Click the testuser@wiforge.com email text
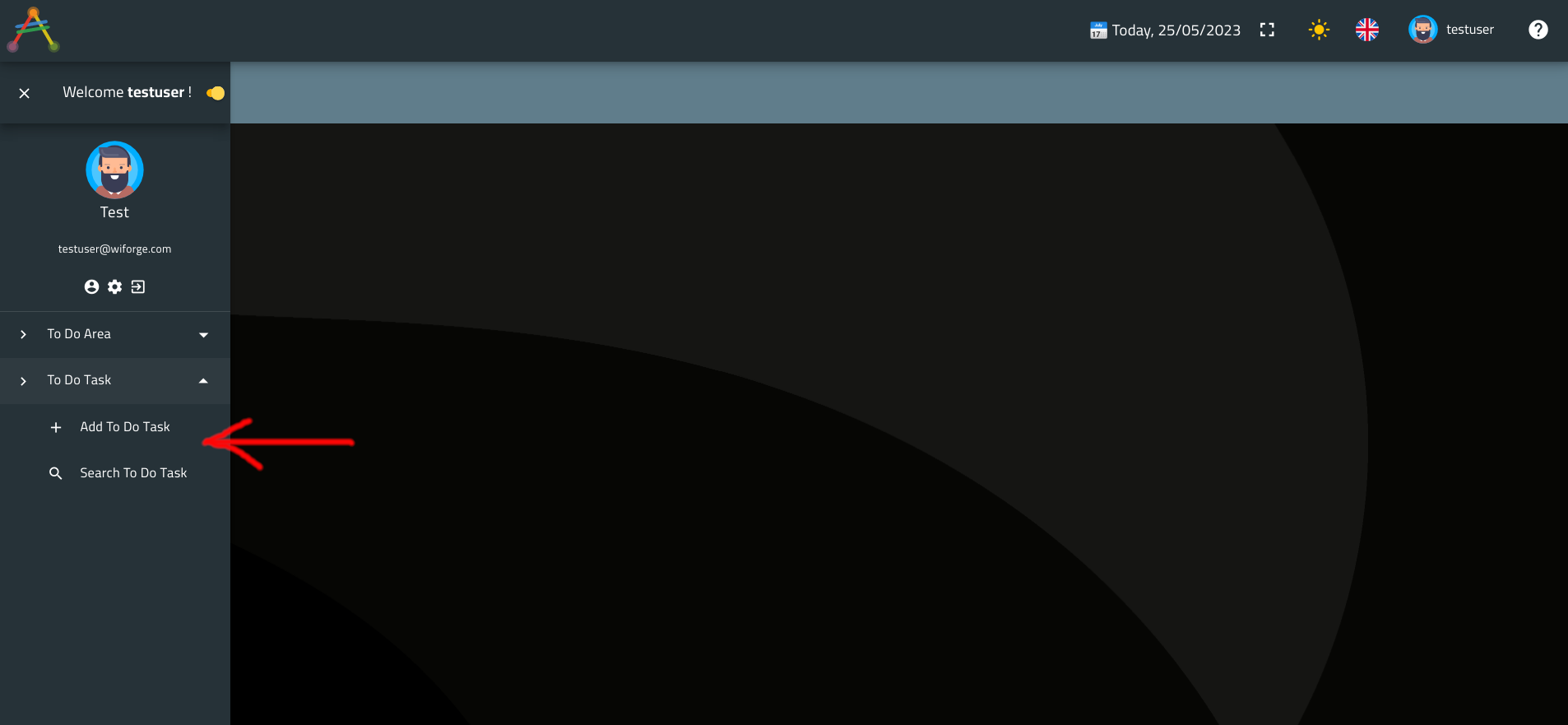 114,249
